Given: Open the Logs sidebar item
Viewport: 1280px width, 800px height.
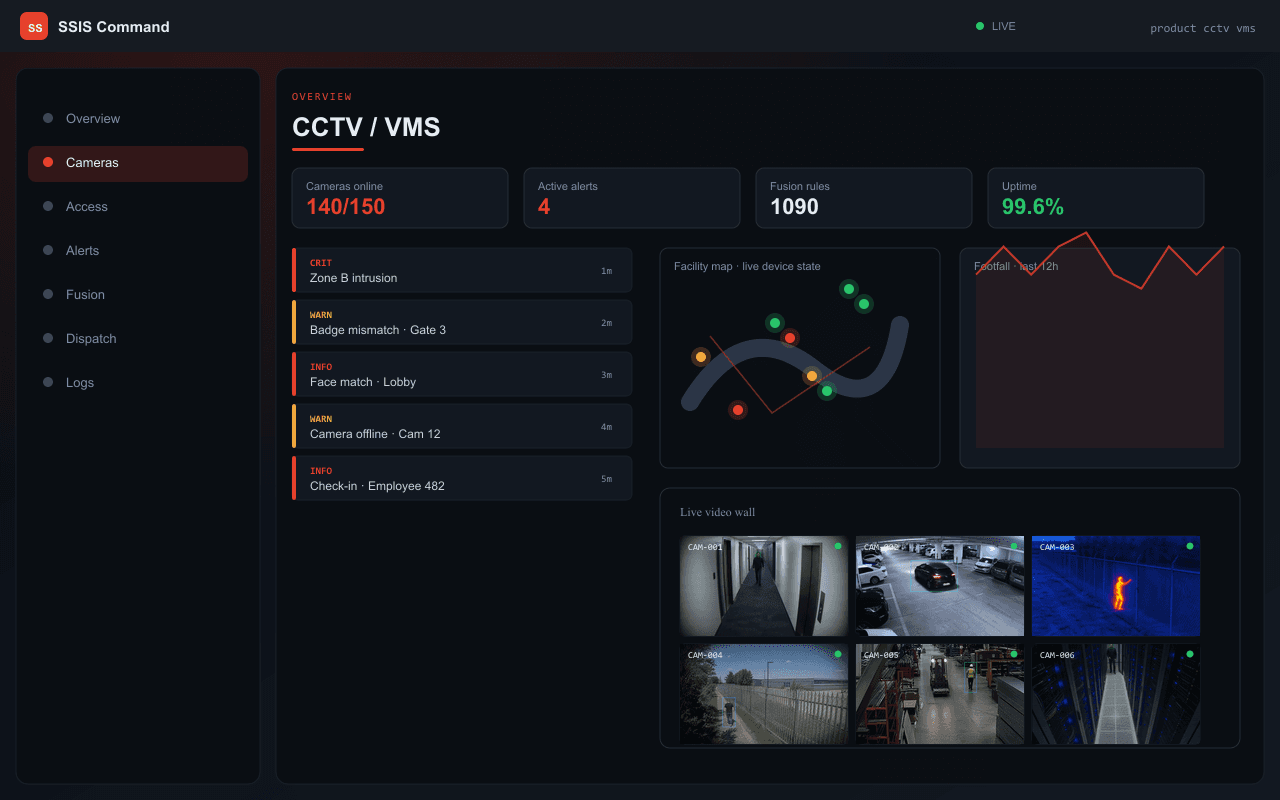Looking at the screenshot, I should (x=138, y=382).
